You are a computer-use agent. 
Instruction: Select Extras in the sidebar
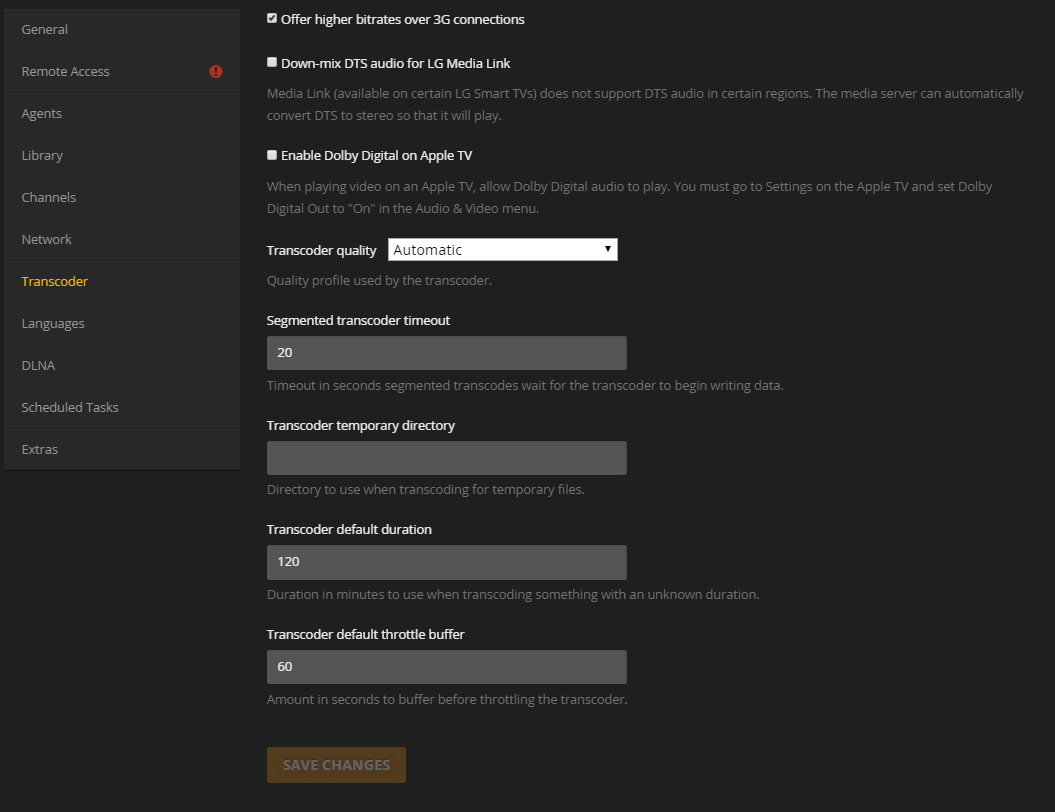coord(40,450)
